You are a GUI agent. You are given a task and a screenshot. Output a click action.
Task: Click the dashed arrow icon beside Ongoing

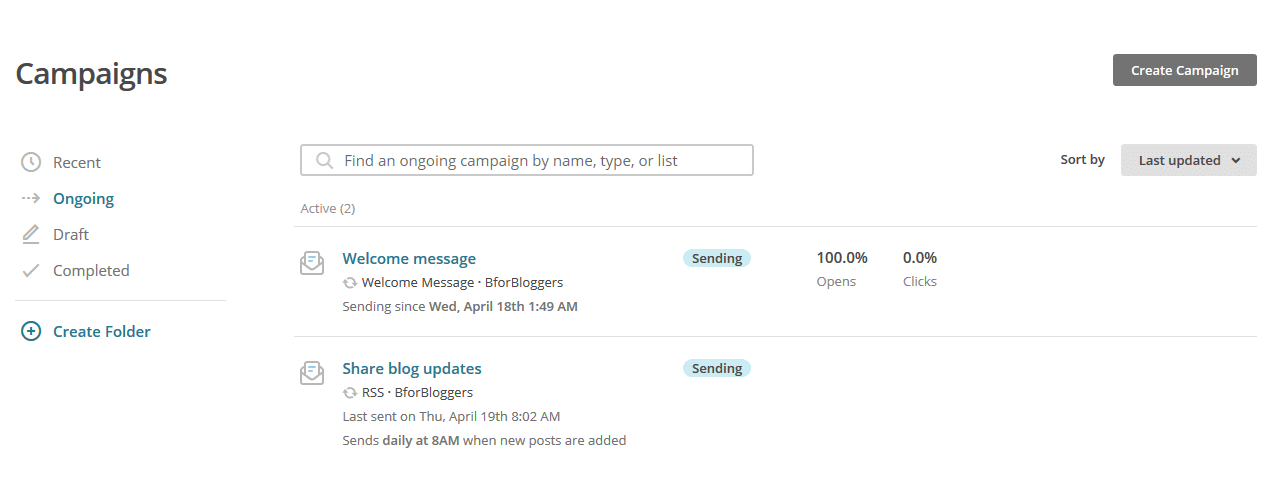point(31,198)
